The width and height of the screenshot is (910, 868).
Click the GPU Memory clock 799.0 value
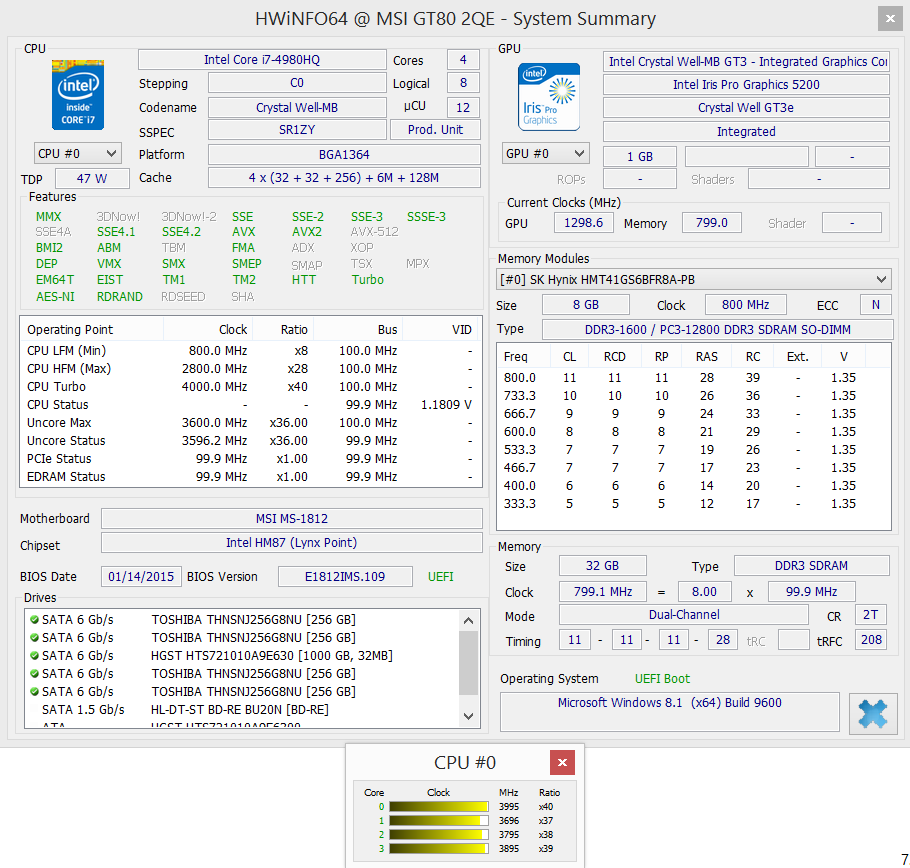coord(712,223)
